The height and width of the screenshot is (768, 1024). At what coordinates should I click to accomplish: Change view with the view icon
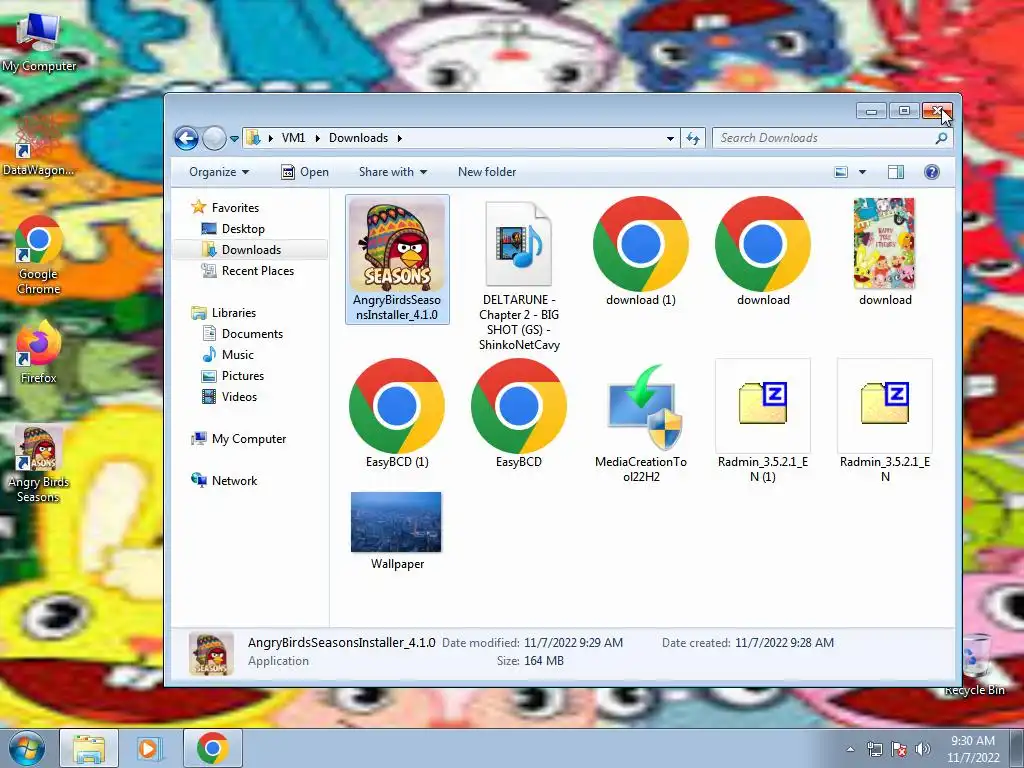(841, 172)
